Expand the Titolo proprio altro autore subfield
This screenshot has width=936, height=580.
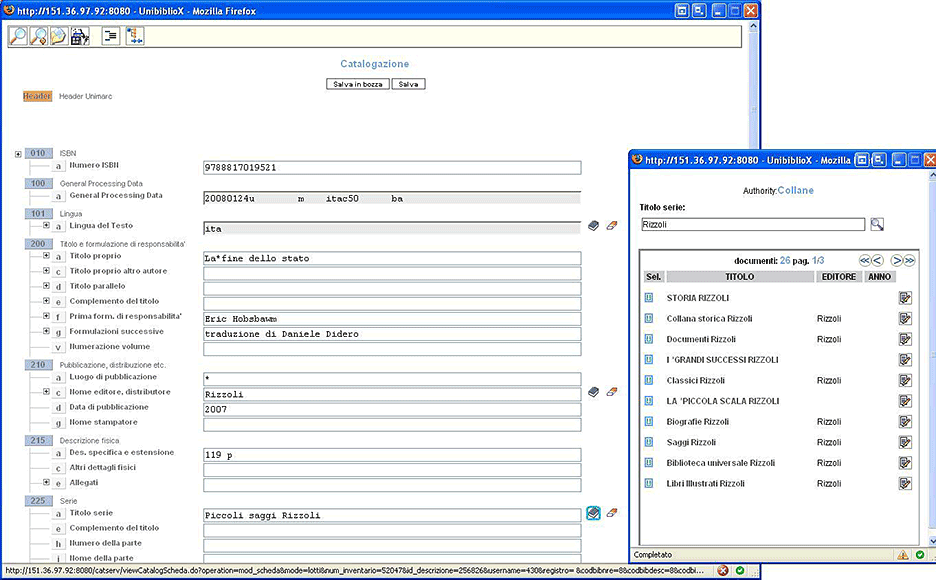pyautogui.click(x=46, y=270)
